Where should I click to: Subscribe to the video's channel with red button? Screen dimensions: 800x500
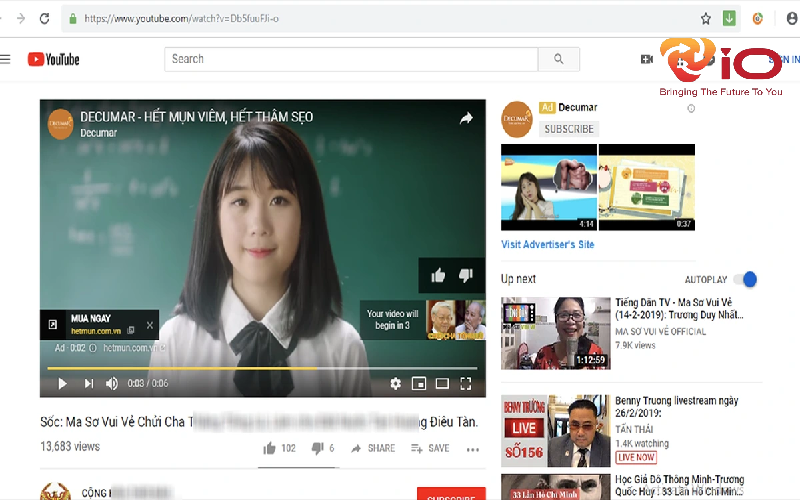pyautogui.click(x=451, y=494)
